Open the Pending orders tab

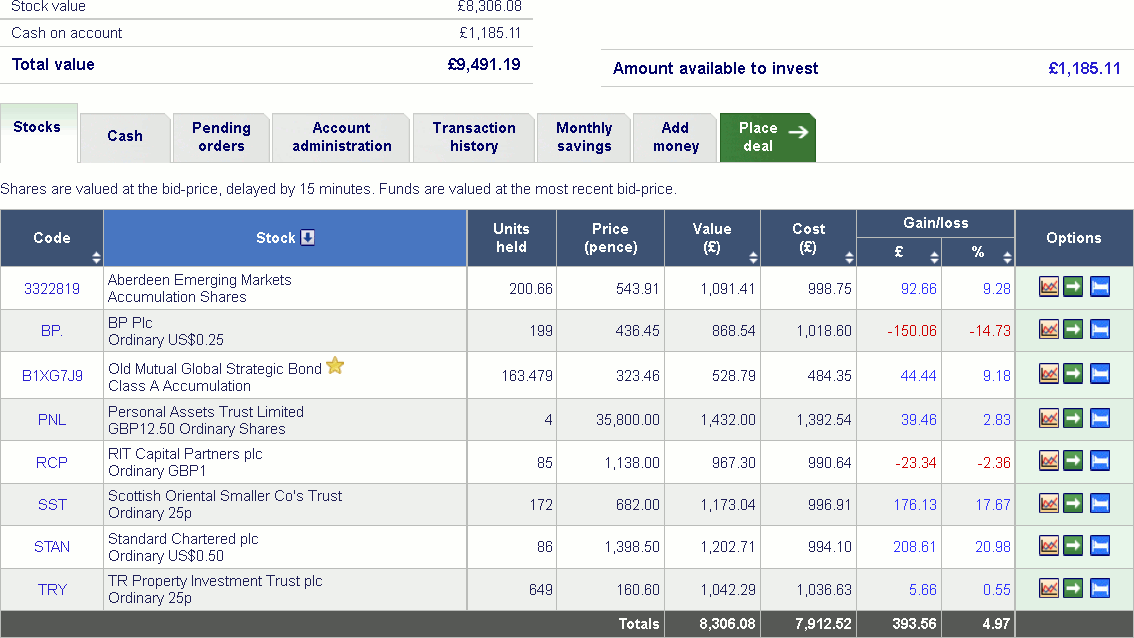(x=221, y=137)
